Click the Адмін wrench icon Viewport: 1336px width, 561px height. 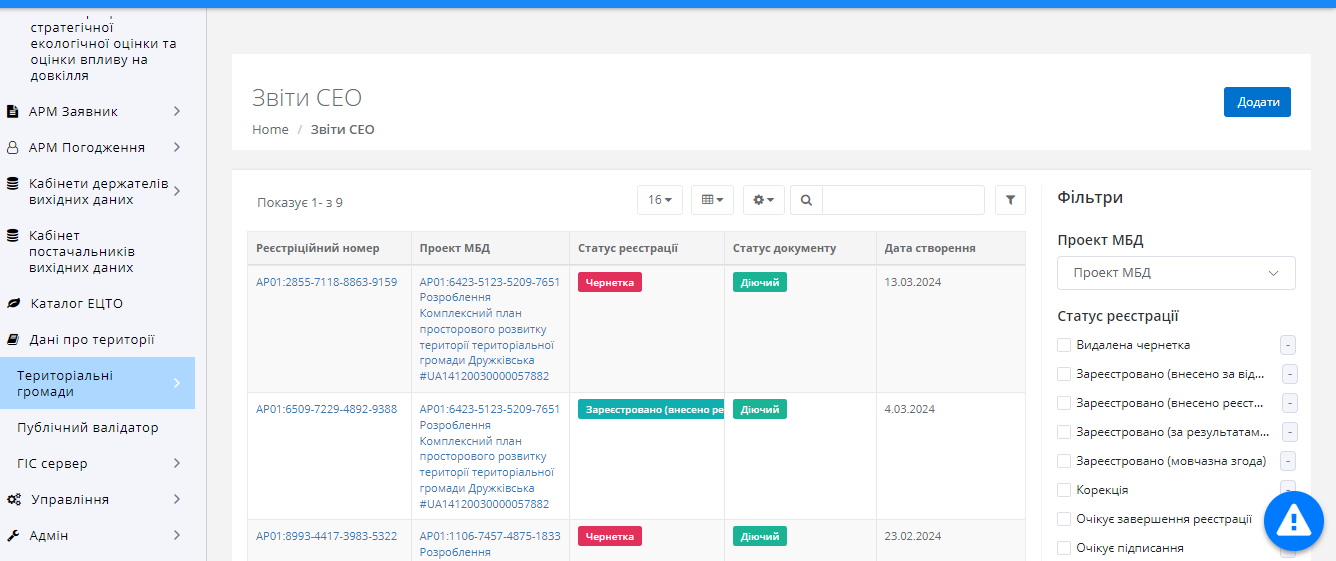tap(13, 535)
